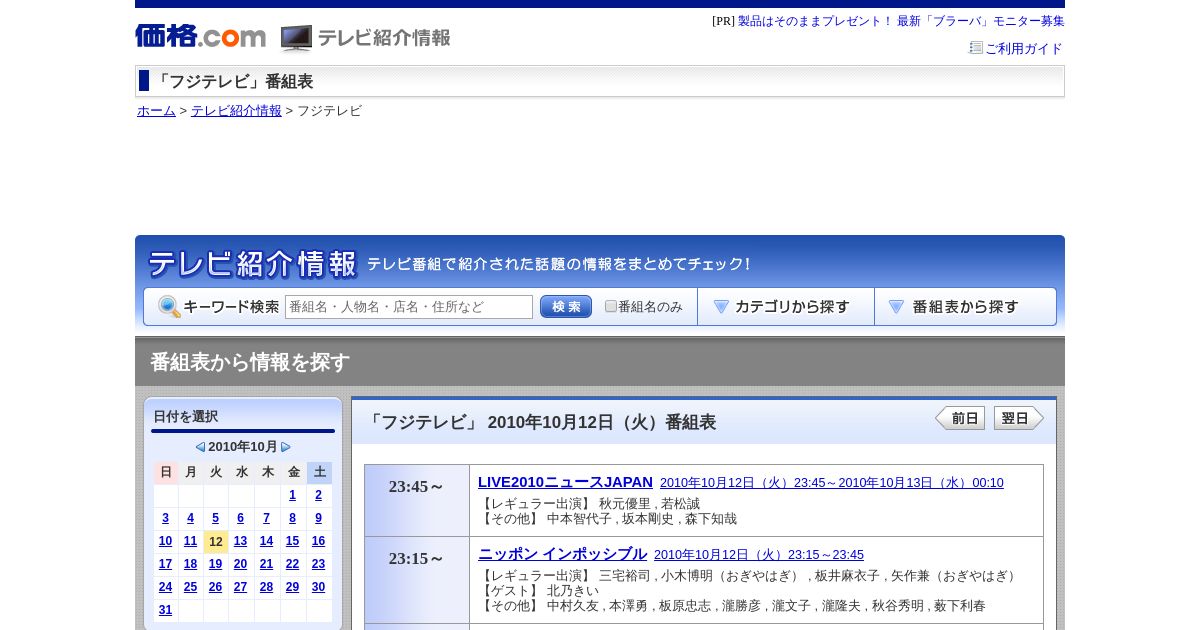
Task: Select October 5 in the calendar
Action: coord(215,518)
